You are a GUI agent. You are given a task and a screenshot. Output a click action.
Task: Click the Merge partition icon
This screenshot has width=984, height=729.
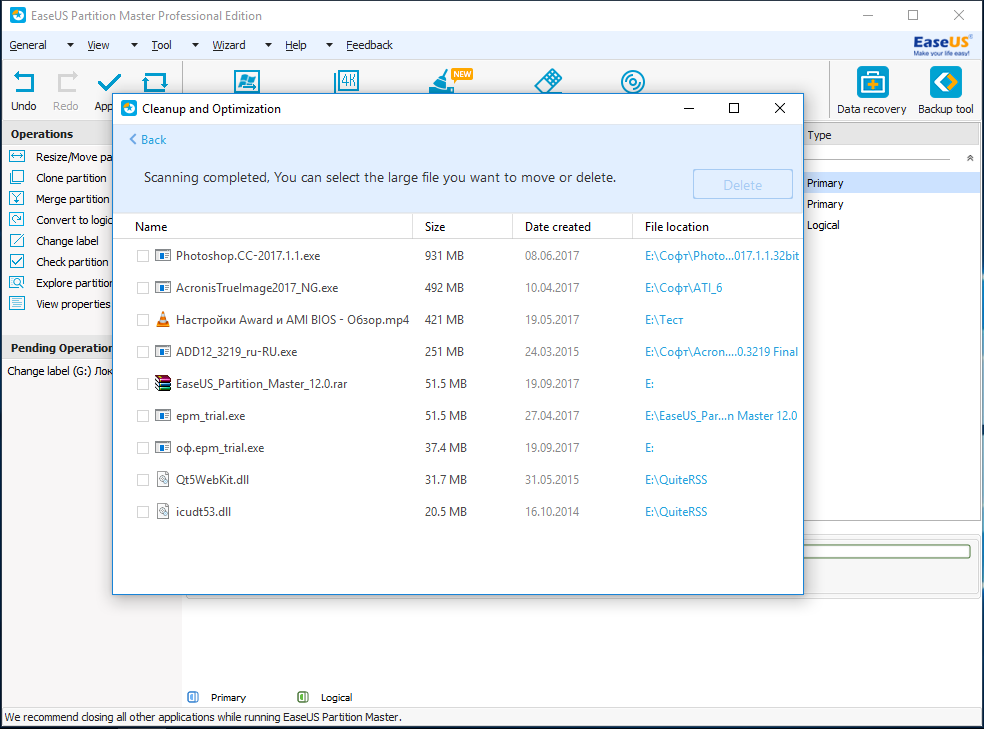click(x=17, y=198)
